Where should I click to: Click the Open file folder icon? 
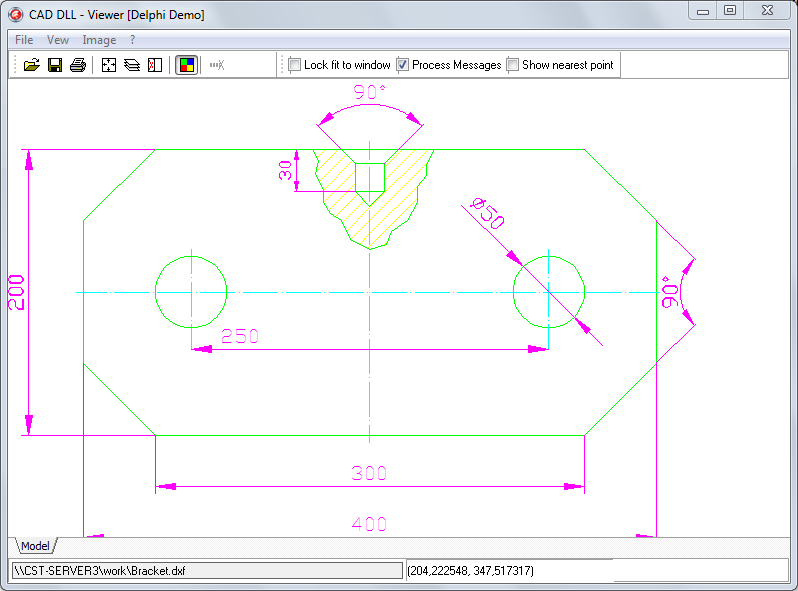(31, 65)
